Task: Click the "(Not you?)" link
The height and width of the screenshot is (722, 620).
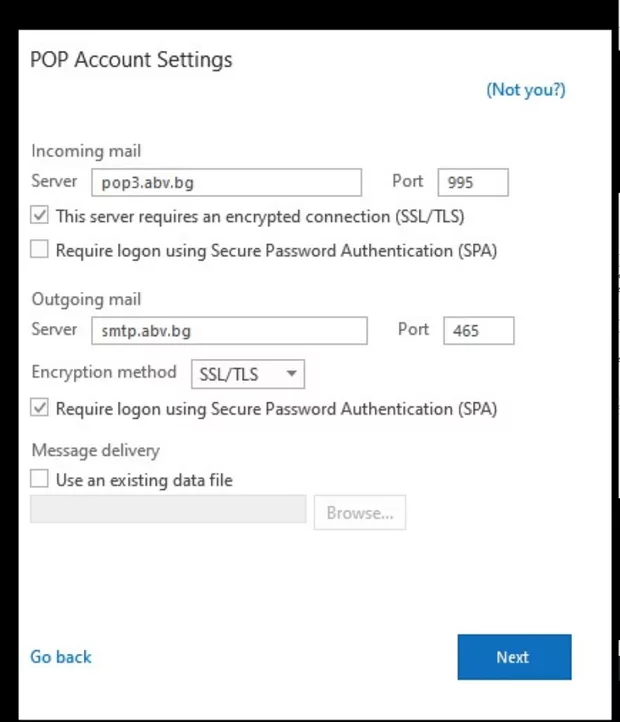Action: [x=525, y=90]
